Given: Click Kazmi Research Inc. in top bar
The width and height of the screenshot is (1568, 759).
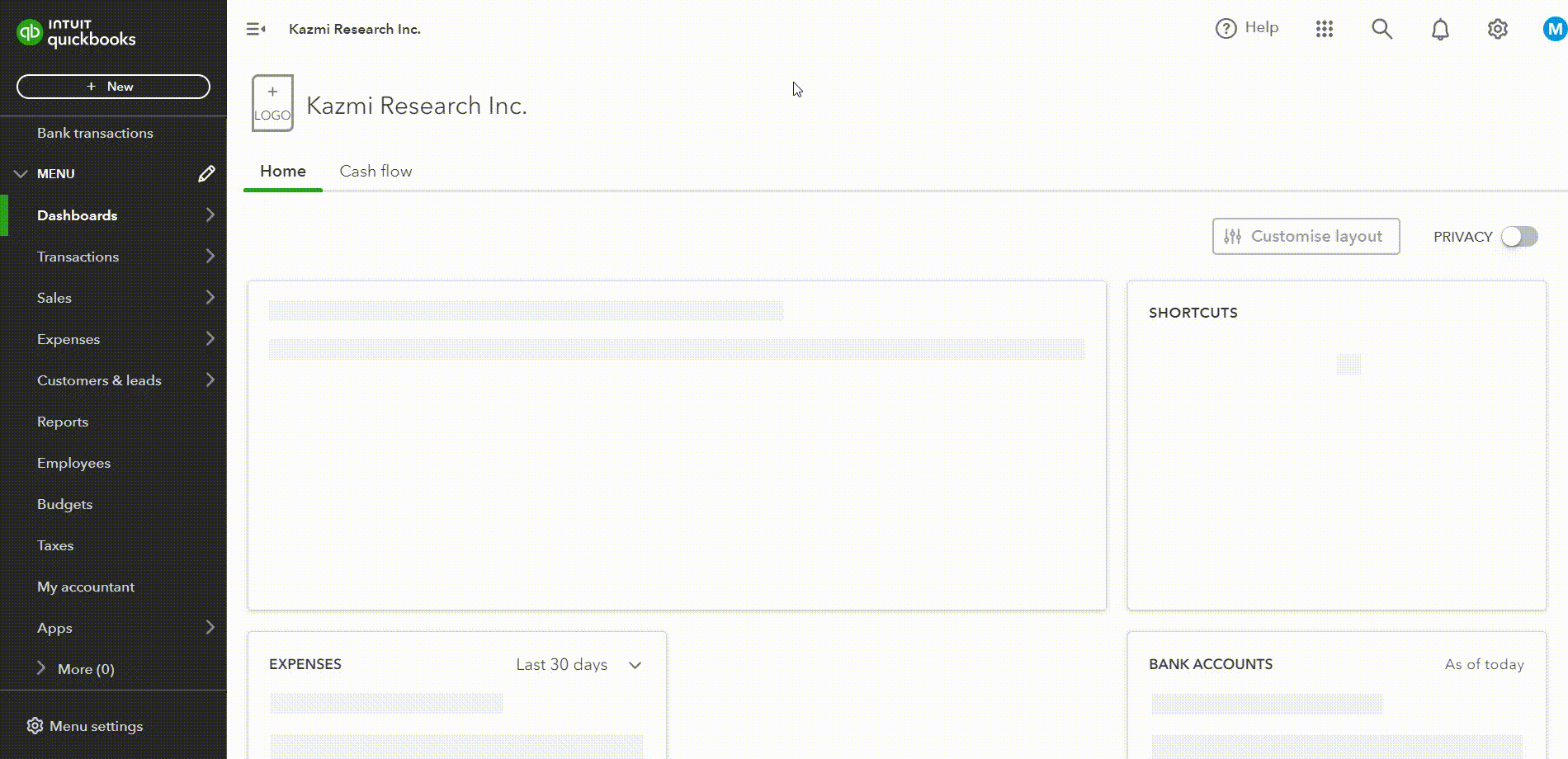Looking at the screenshot, I should click(x=355, y=29).
